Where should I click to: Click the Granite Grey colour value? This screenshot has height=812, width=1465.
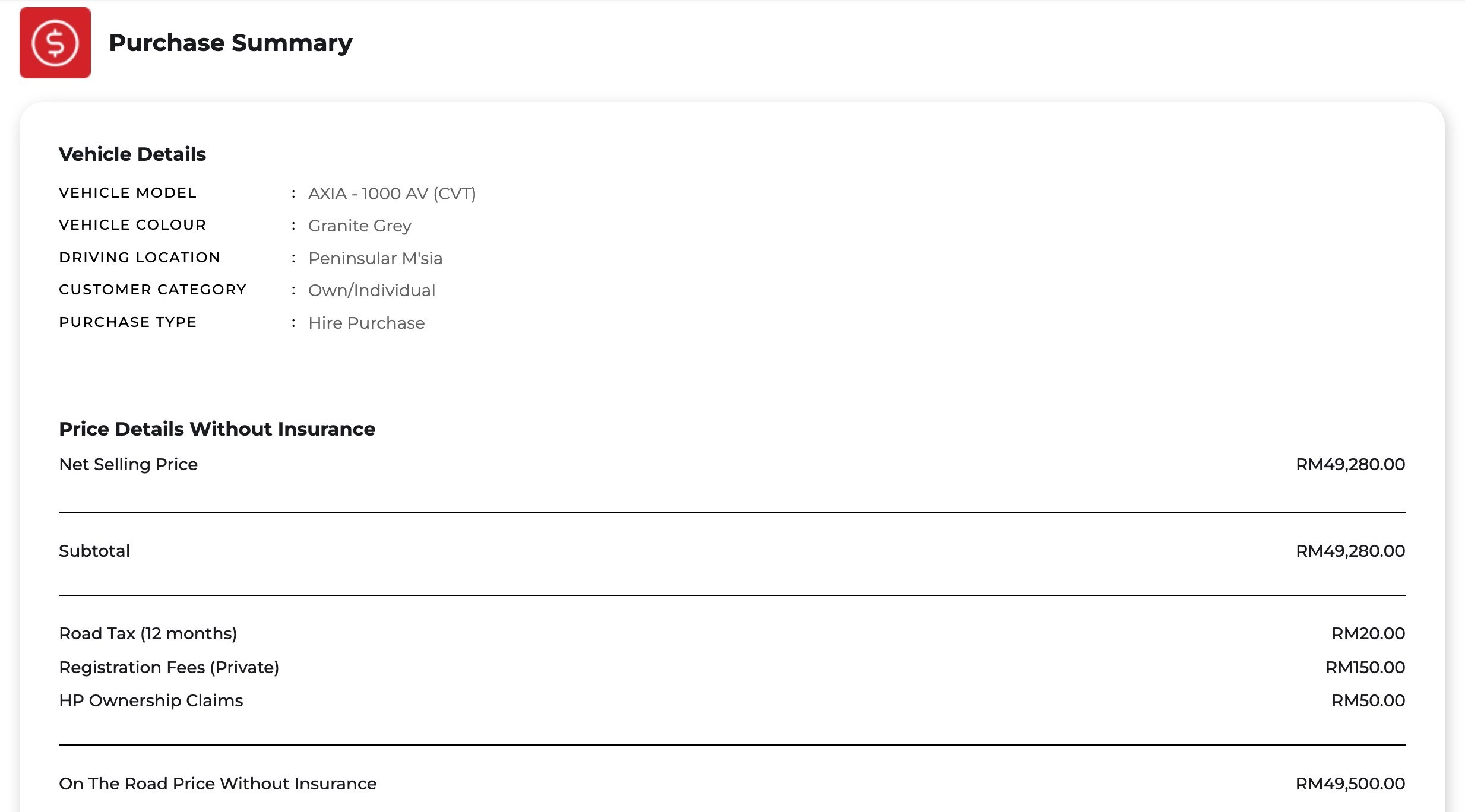click(x=360, y=226)
